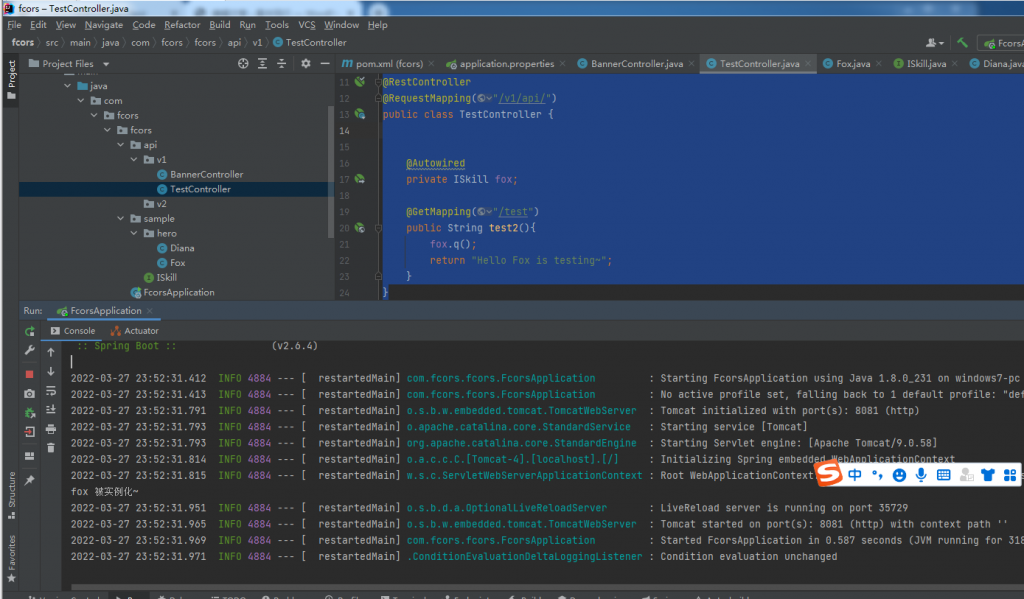This screenshot has width=1024, height=599.
Task: Expand all in Project panel
Action: (x=263, y=63)
